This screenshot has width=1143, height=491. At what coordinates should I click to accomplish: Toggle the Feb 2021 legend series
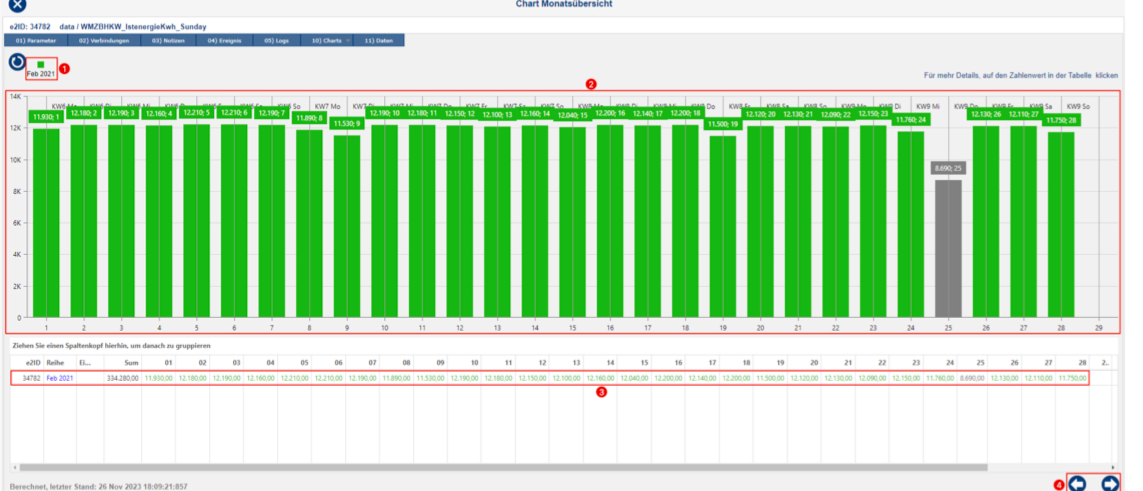tap(41, 68)
